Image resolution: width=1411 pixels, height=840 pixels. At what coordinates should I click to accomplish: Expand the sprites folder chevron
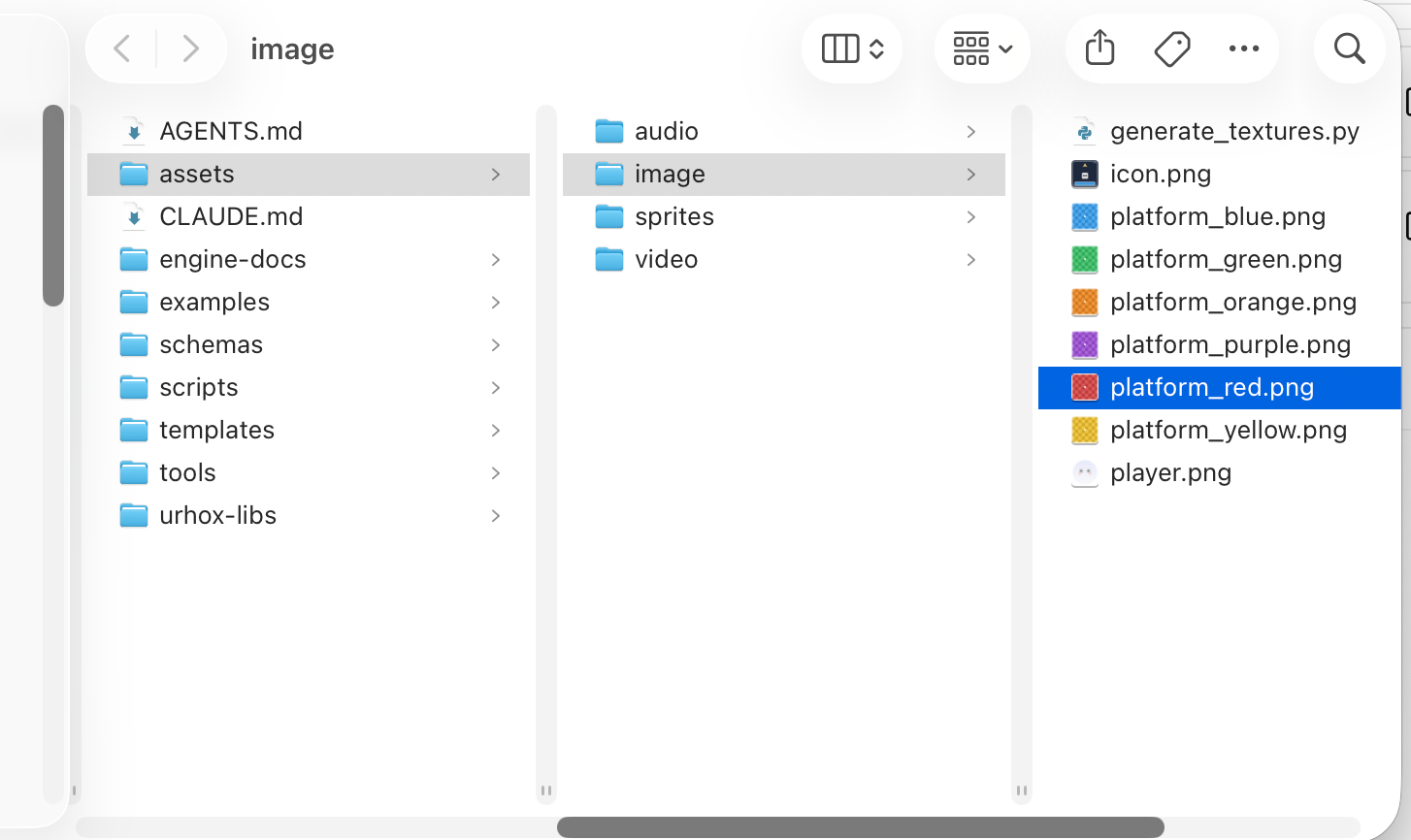tap(971, 216)
